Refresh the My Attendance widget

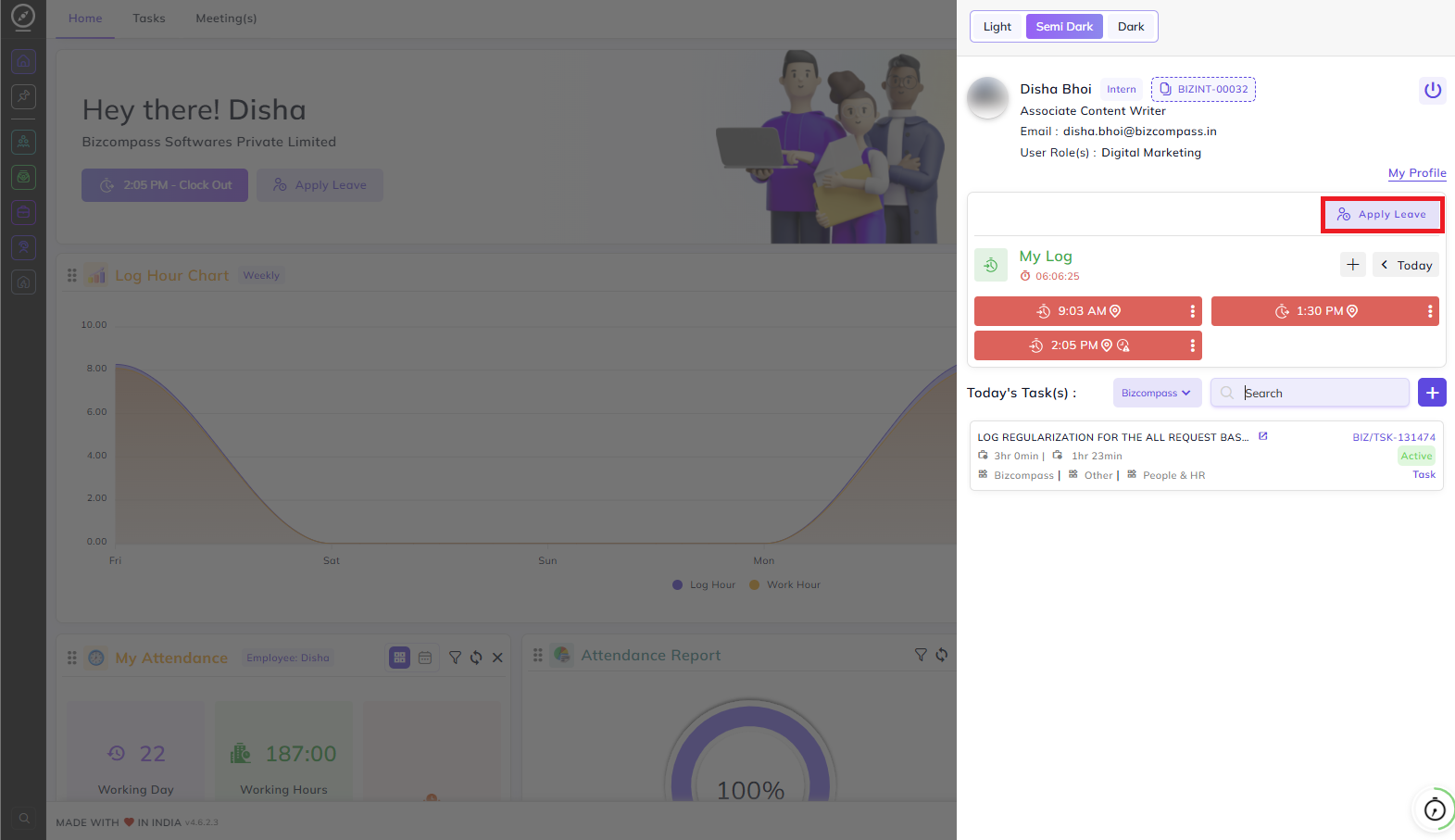[476, 658]
